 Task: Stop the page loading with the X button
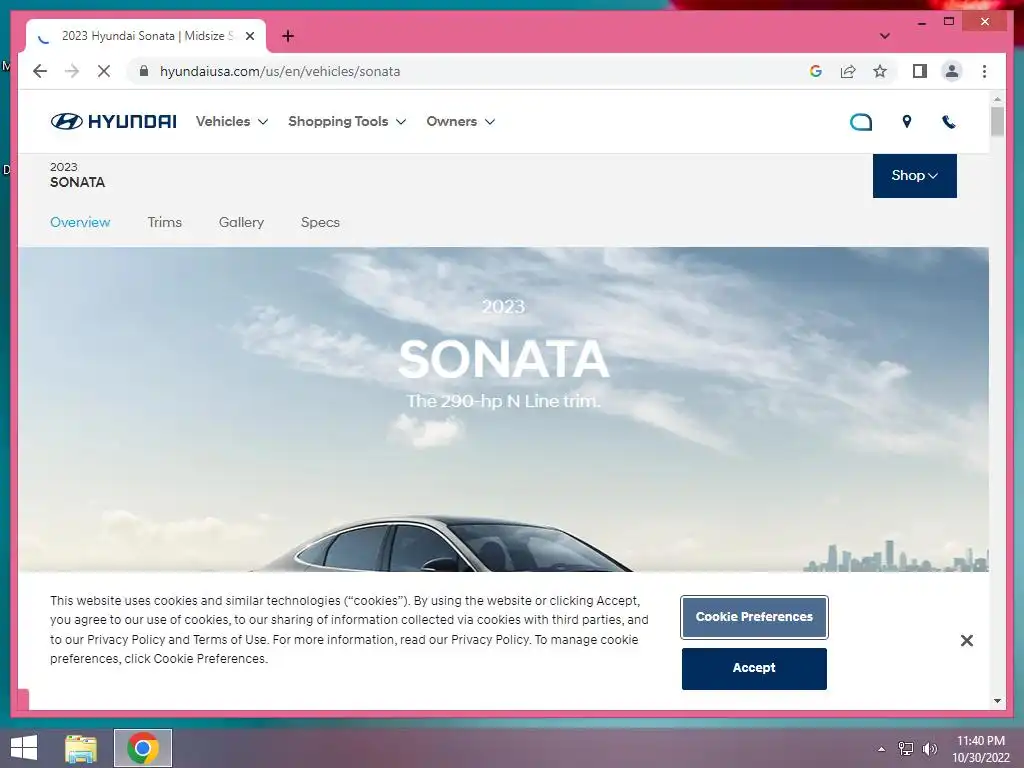104,71
